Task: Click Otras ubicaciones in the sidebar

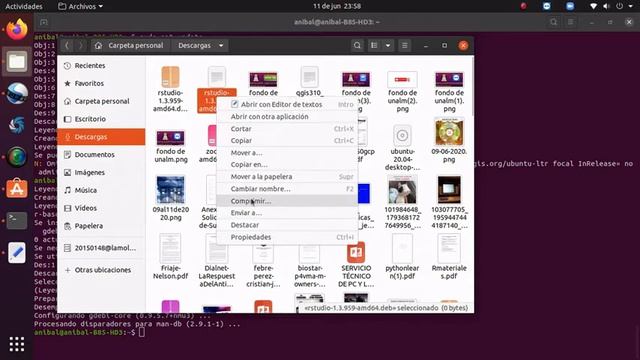Action: pyautogui.click(x=101, y=270)
